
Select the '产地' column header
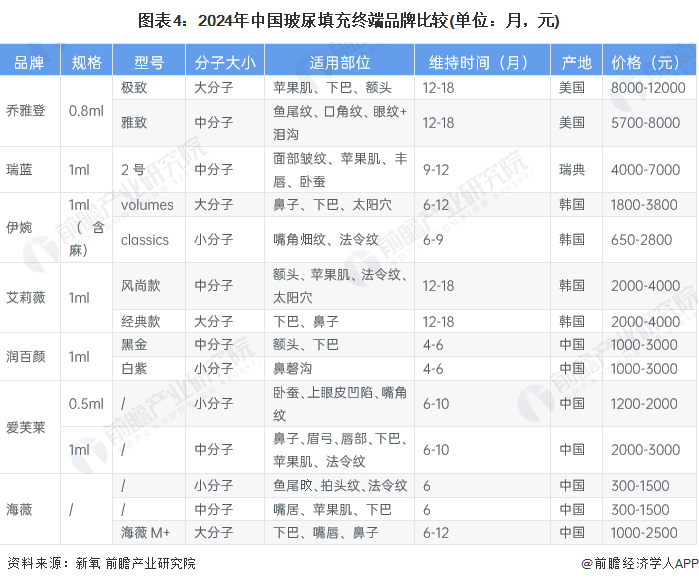point(576,62)
